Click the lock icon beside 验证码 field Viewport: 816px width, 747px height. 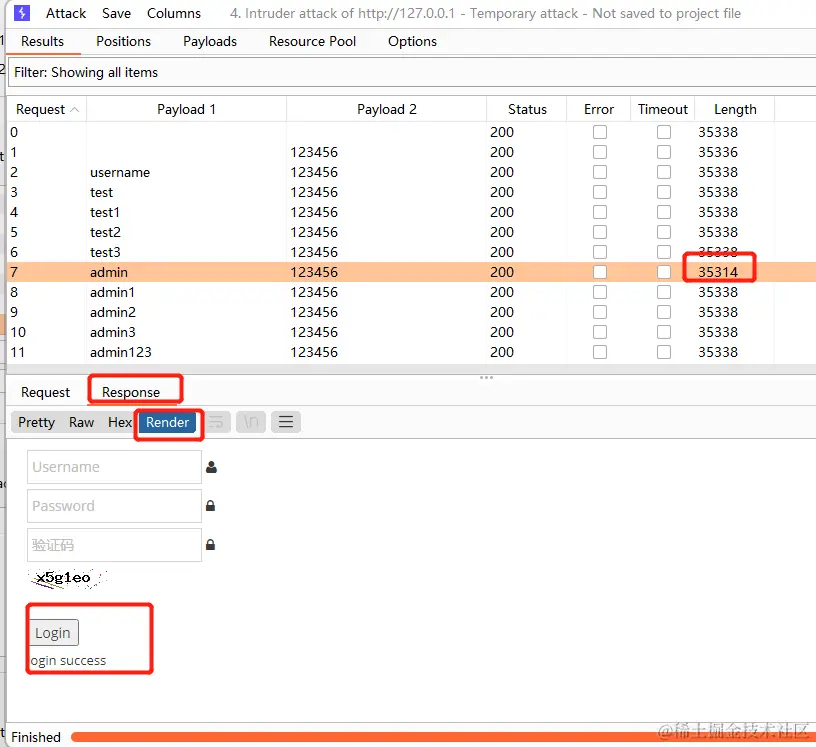210,545
